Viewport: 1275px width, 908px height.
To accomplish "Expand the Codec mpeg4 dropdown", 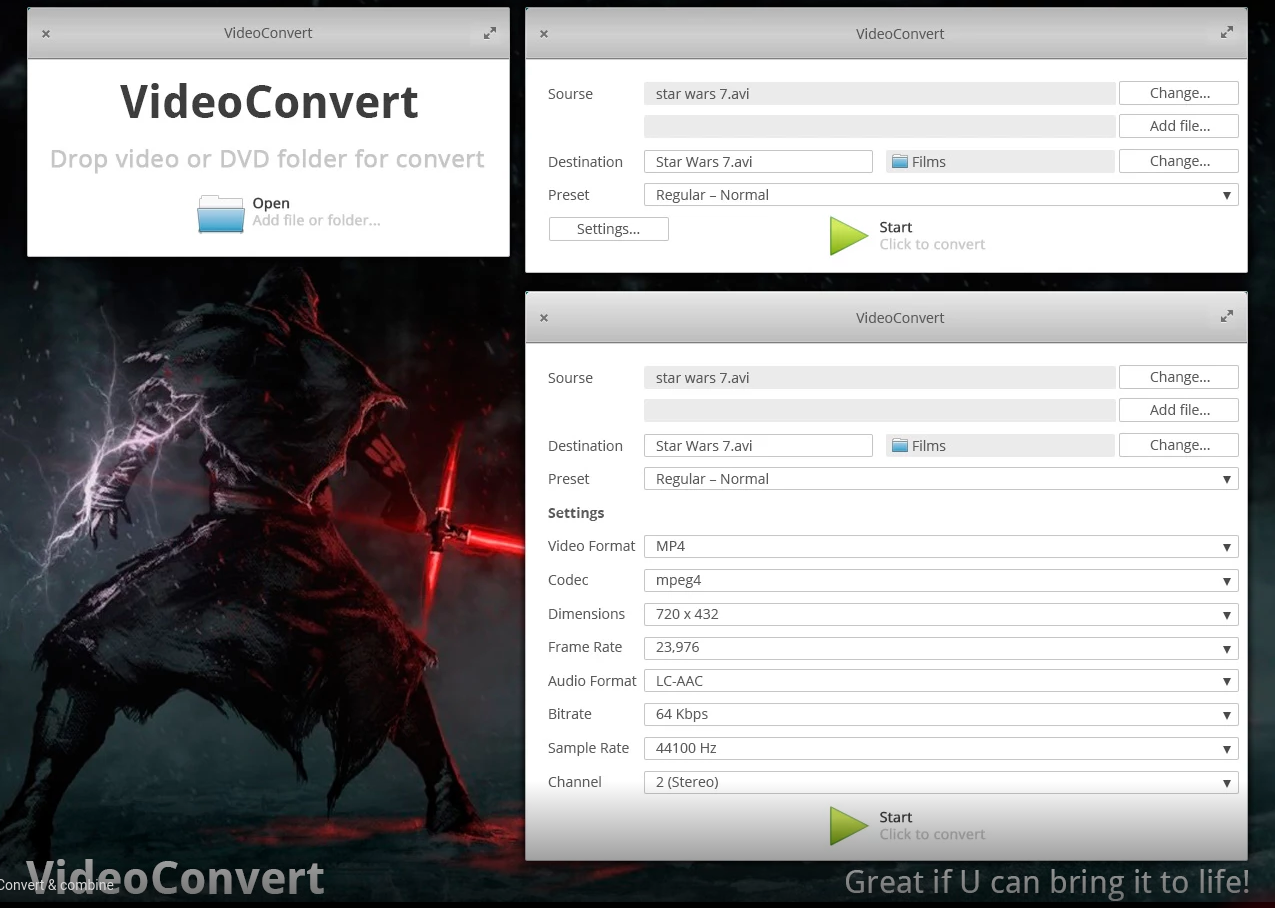I will (941, 580).
